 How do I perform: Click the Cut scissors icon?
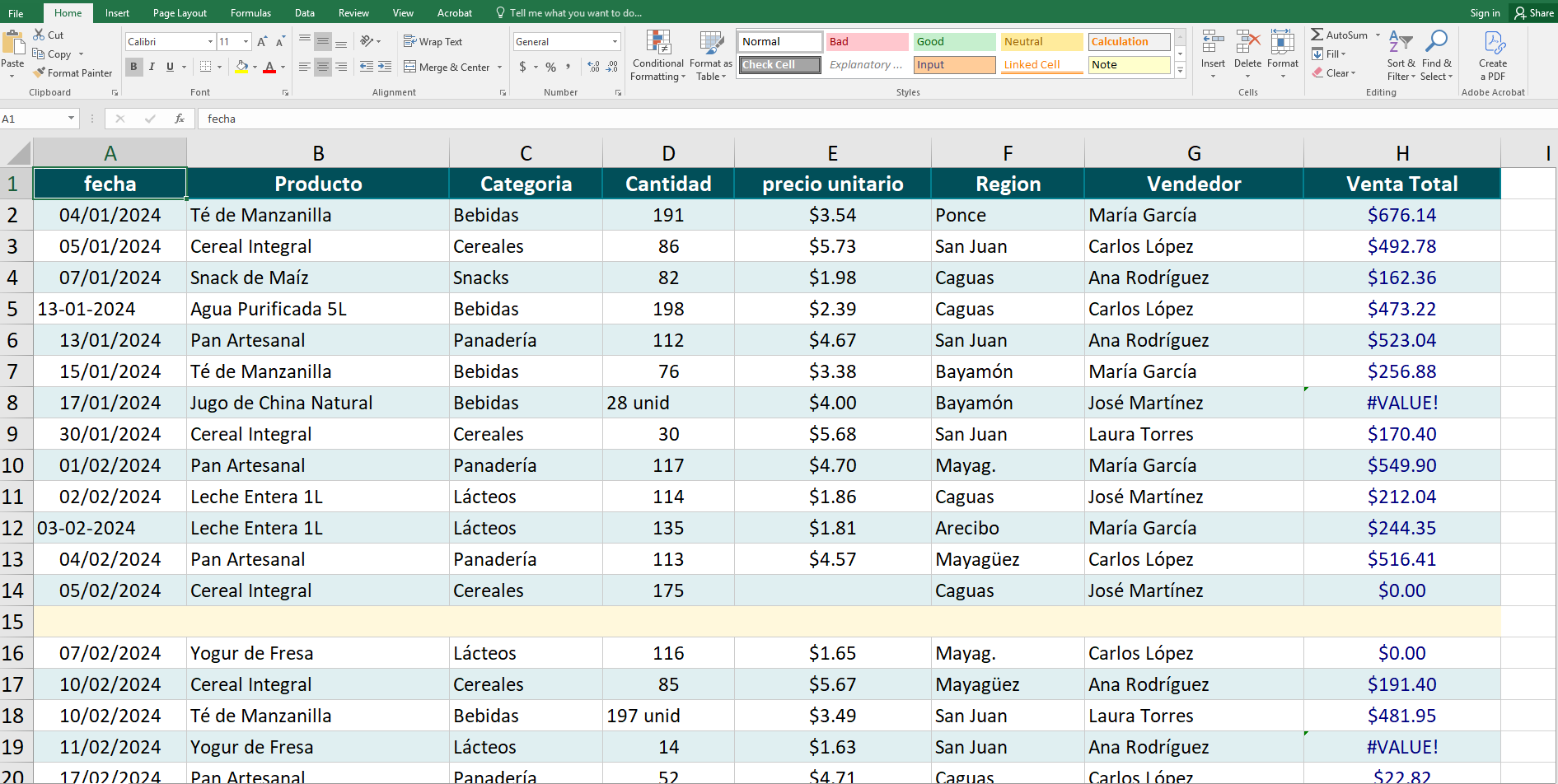(39, 35)
